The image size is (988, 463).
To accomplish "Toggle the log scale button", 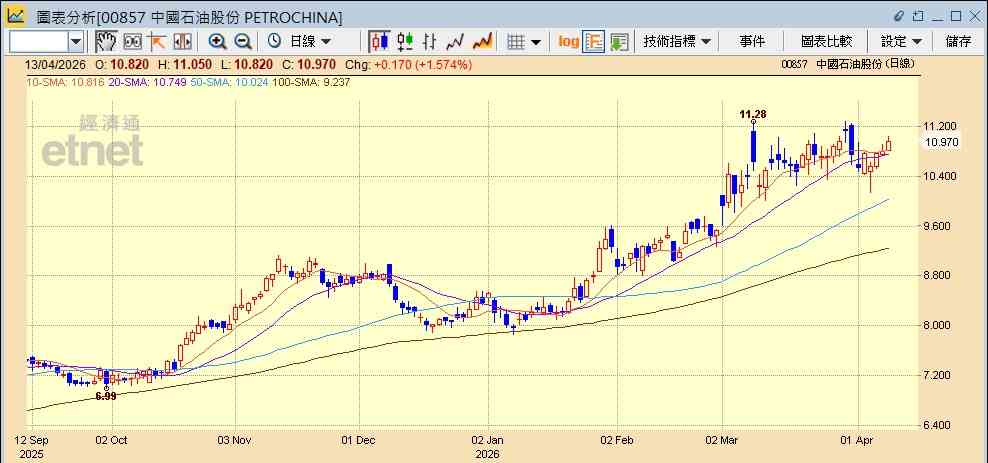I will tap(568, 42).
